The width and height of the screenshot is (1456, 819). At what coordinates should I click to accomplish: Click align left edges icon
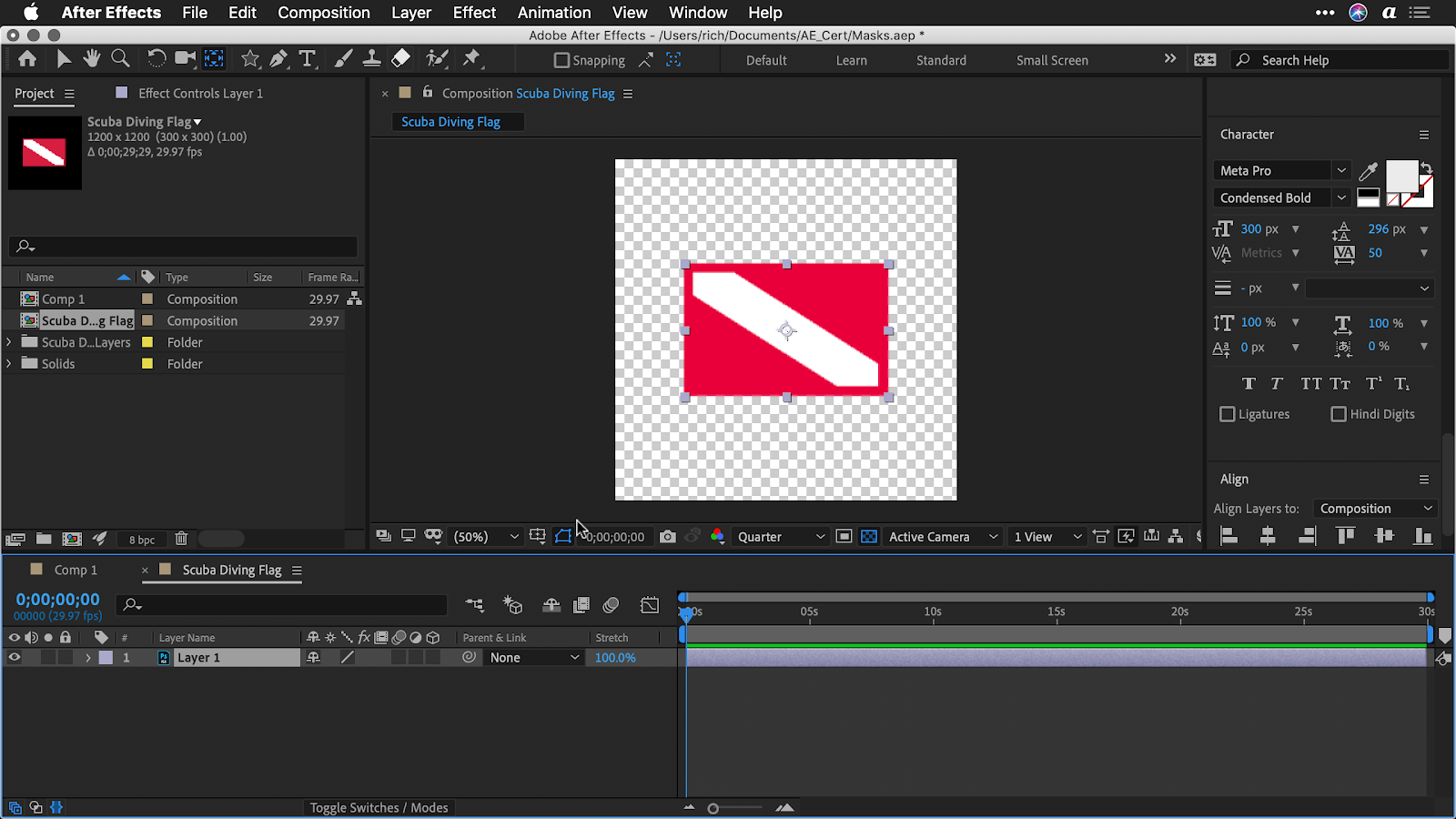click(x=1228, y=536)
